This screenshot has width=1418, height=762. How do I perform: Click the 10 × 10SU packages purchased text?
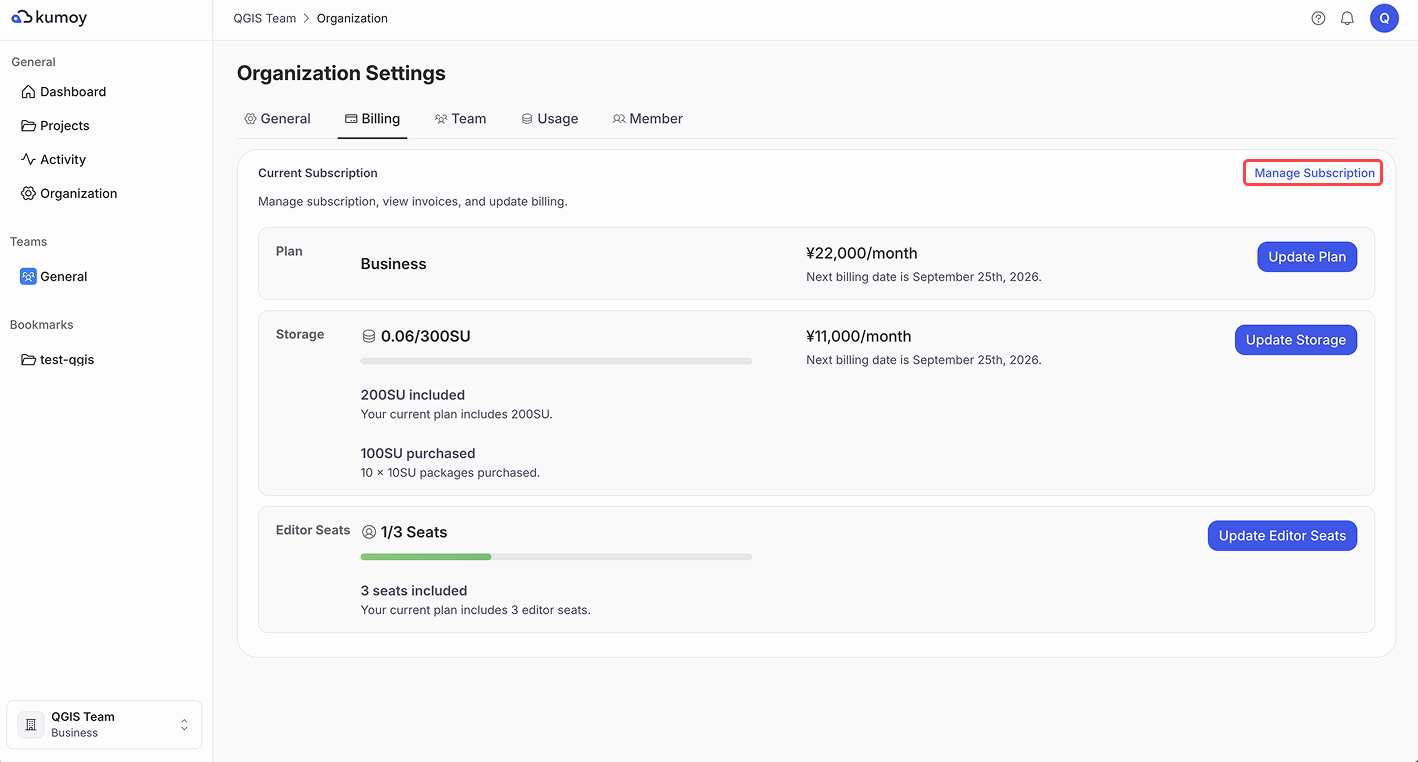450,473
